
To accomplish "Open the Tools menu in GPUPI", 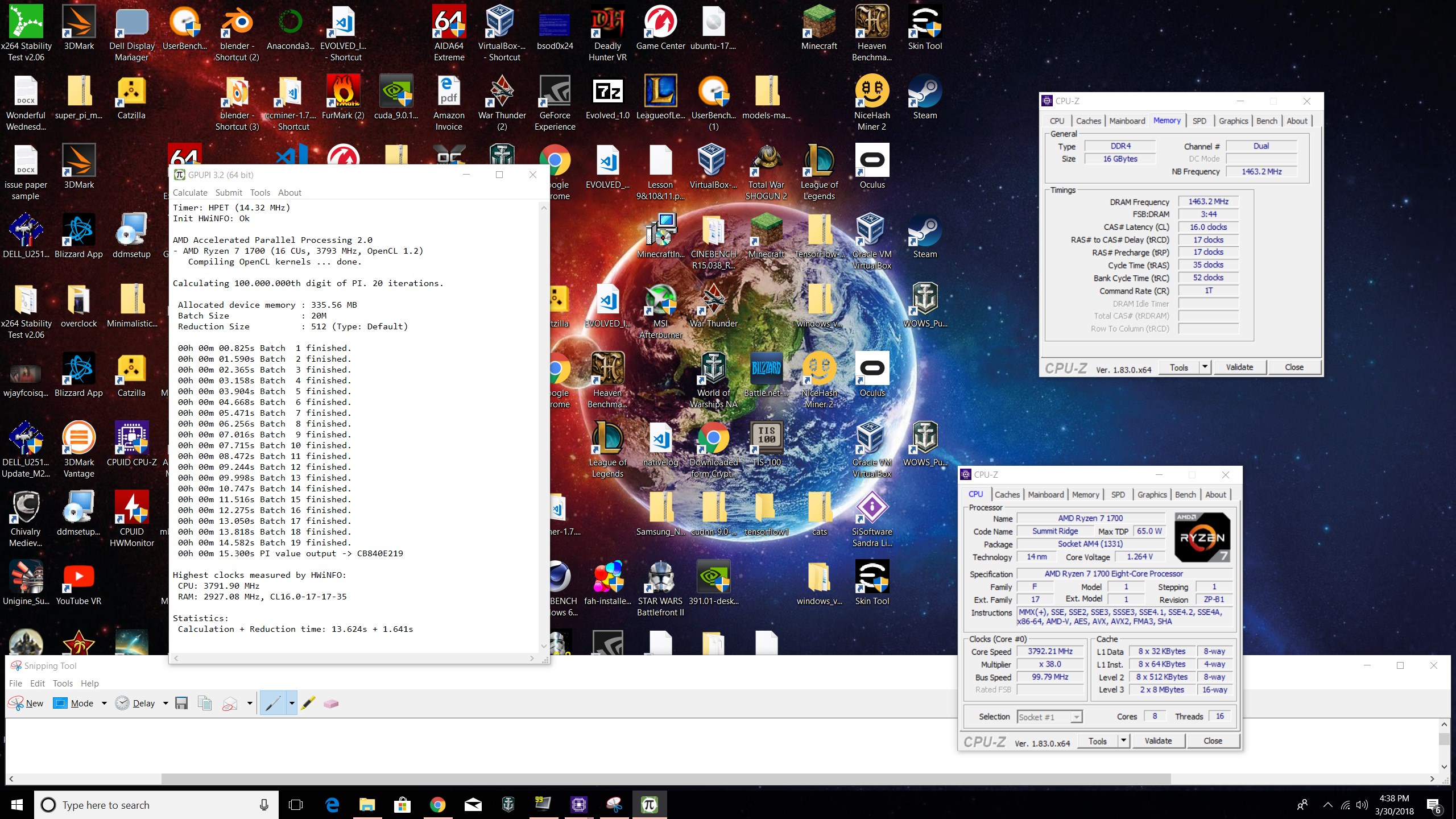I will pyautogui.click(x=260, y=193).
